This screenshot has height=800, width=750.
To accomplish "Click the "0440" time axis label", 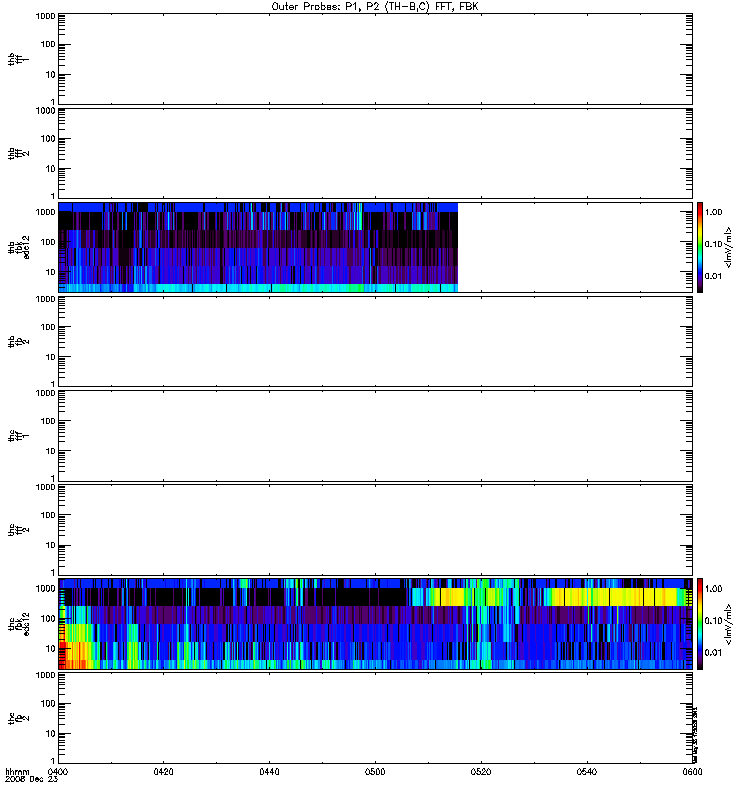I will click(269, 771).
